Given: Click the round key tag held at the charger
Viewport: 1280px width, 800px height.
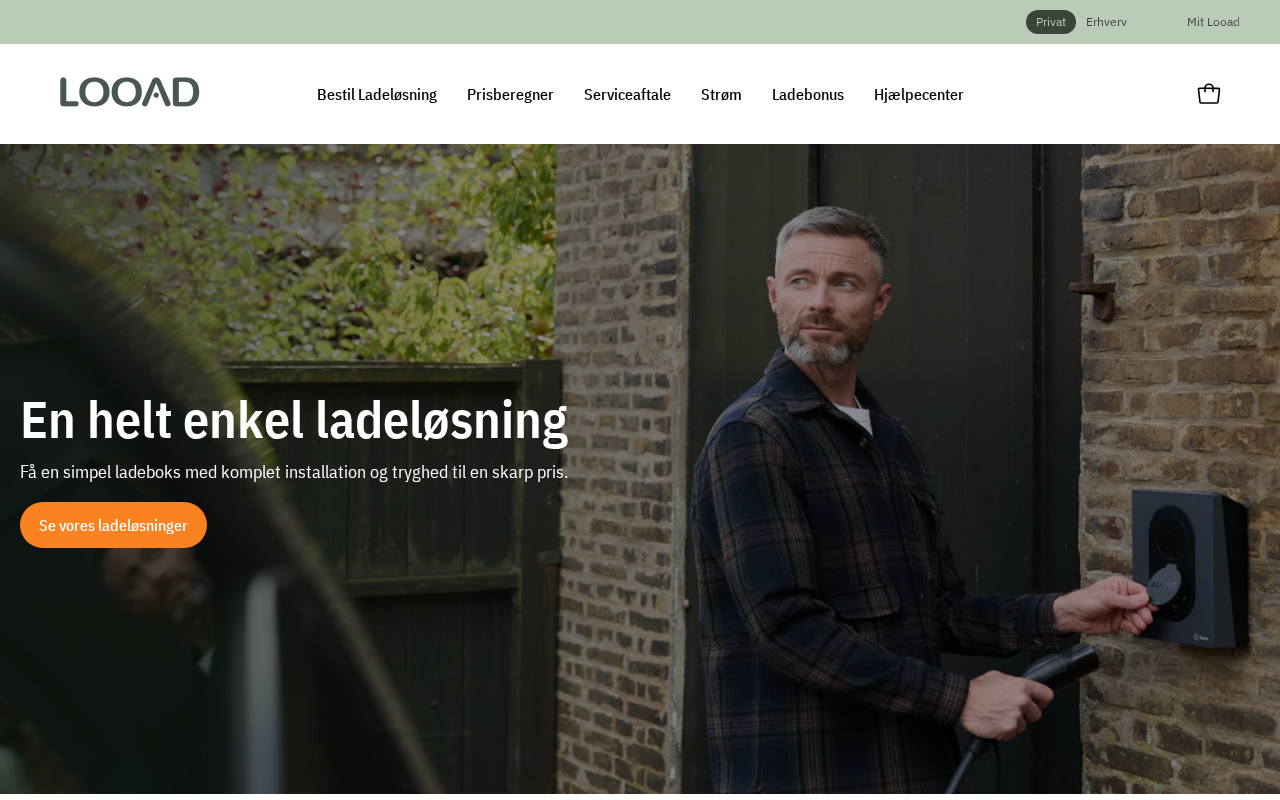Looking at the screenshot, I should tap(1163, 585).
